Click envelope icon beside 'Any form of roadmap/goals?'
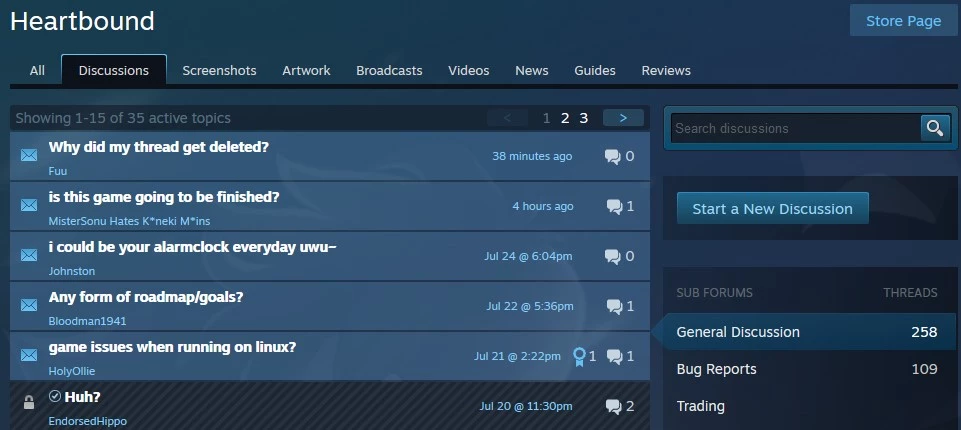 pyautogui.click(x=29, y=305)
